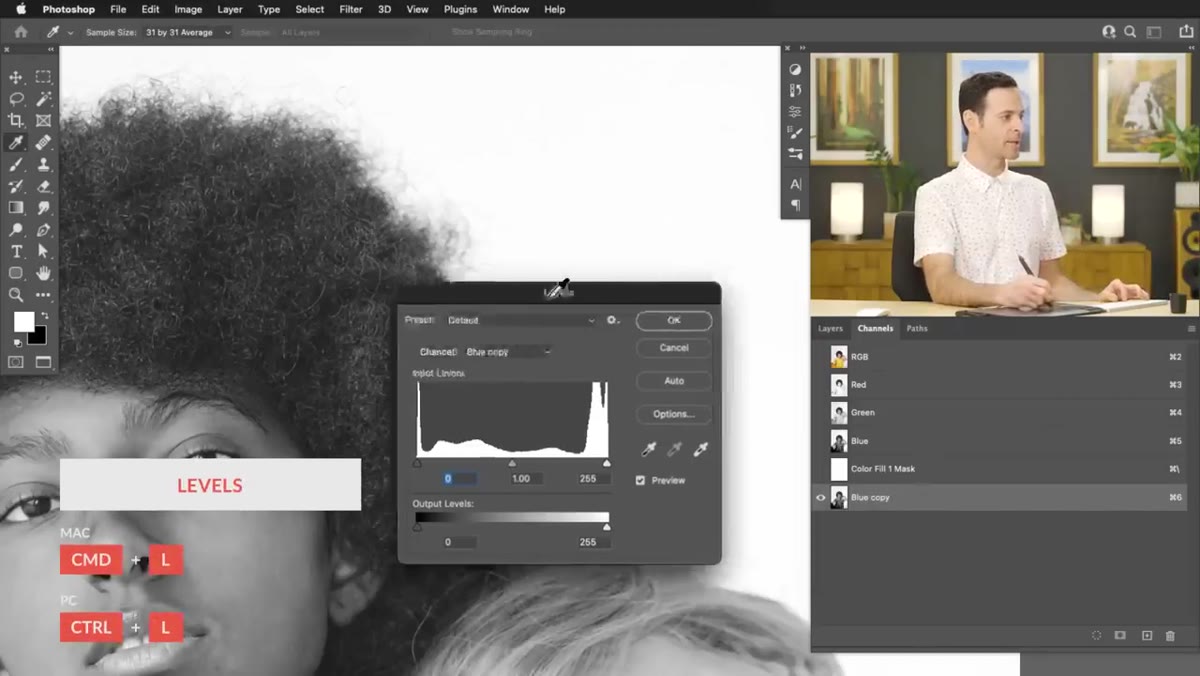Switch to the Layers tab
1200x676 pixels.
[831, 328]
